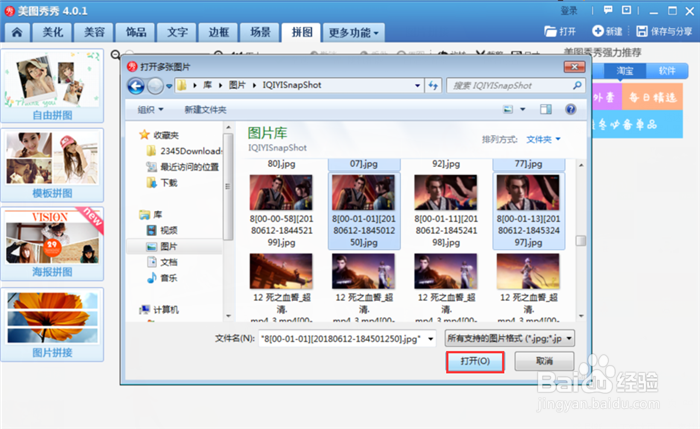The image size is (700, 429).
Task: Click the 取消 button
Action: coord(544,361)
